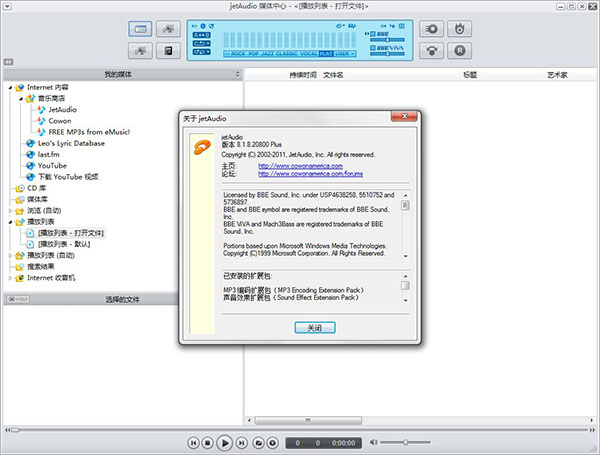Click the BBE ViVA level slider
The width and height of the screenshot is (600, 455).
point(387,54)
